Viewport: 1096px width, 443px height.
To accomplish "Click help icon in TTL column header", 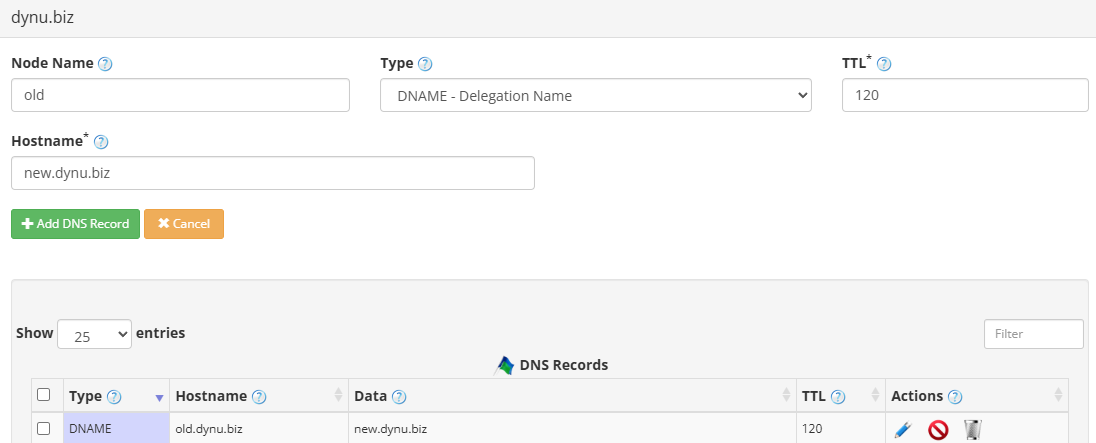I will (x=837, y=397).
